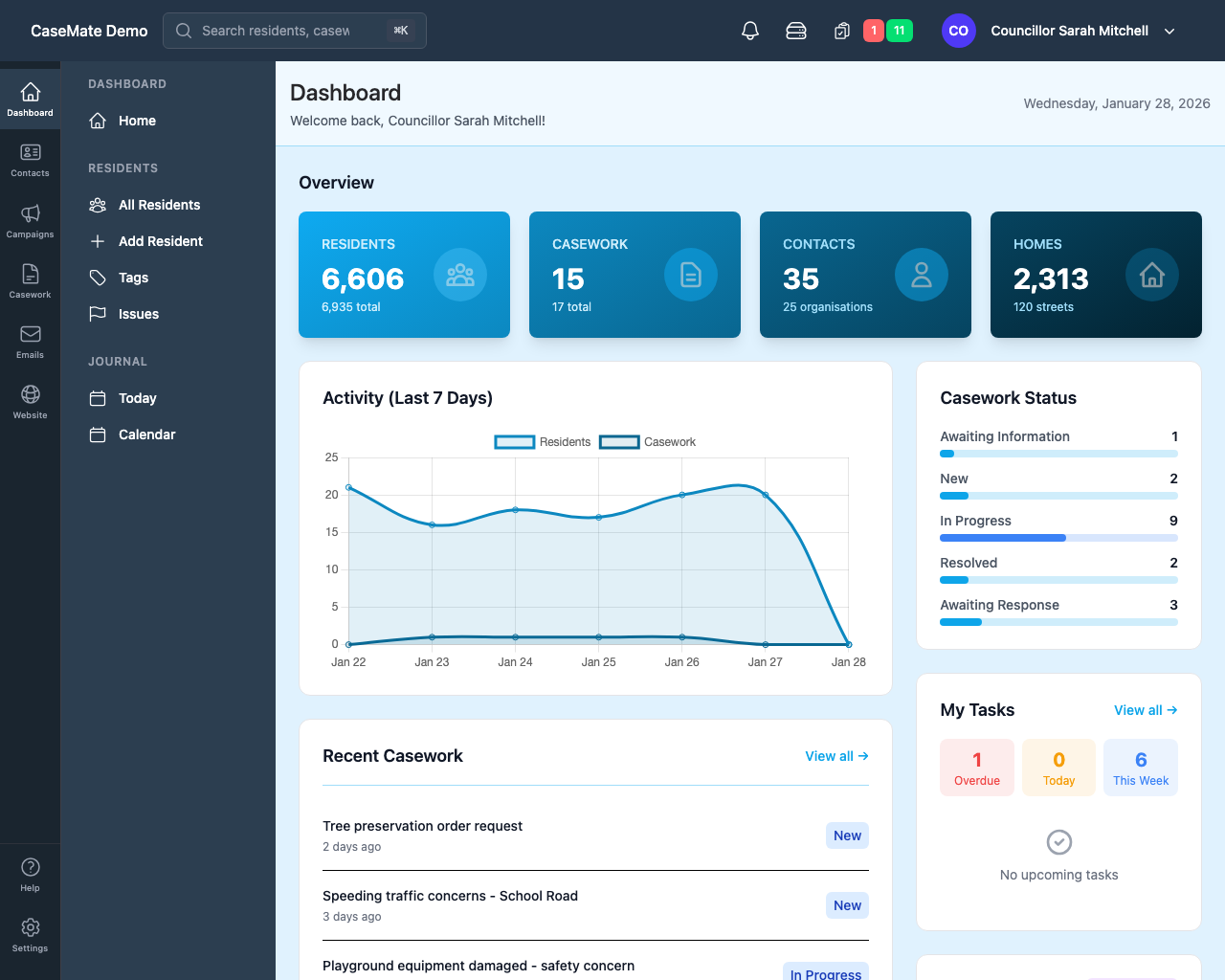Open Calendar under Journal

click(146, 434)
